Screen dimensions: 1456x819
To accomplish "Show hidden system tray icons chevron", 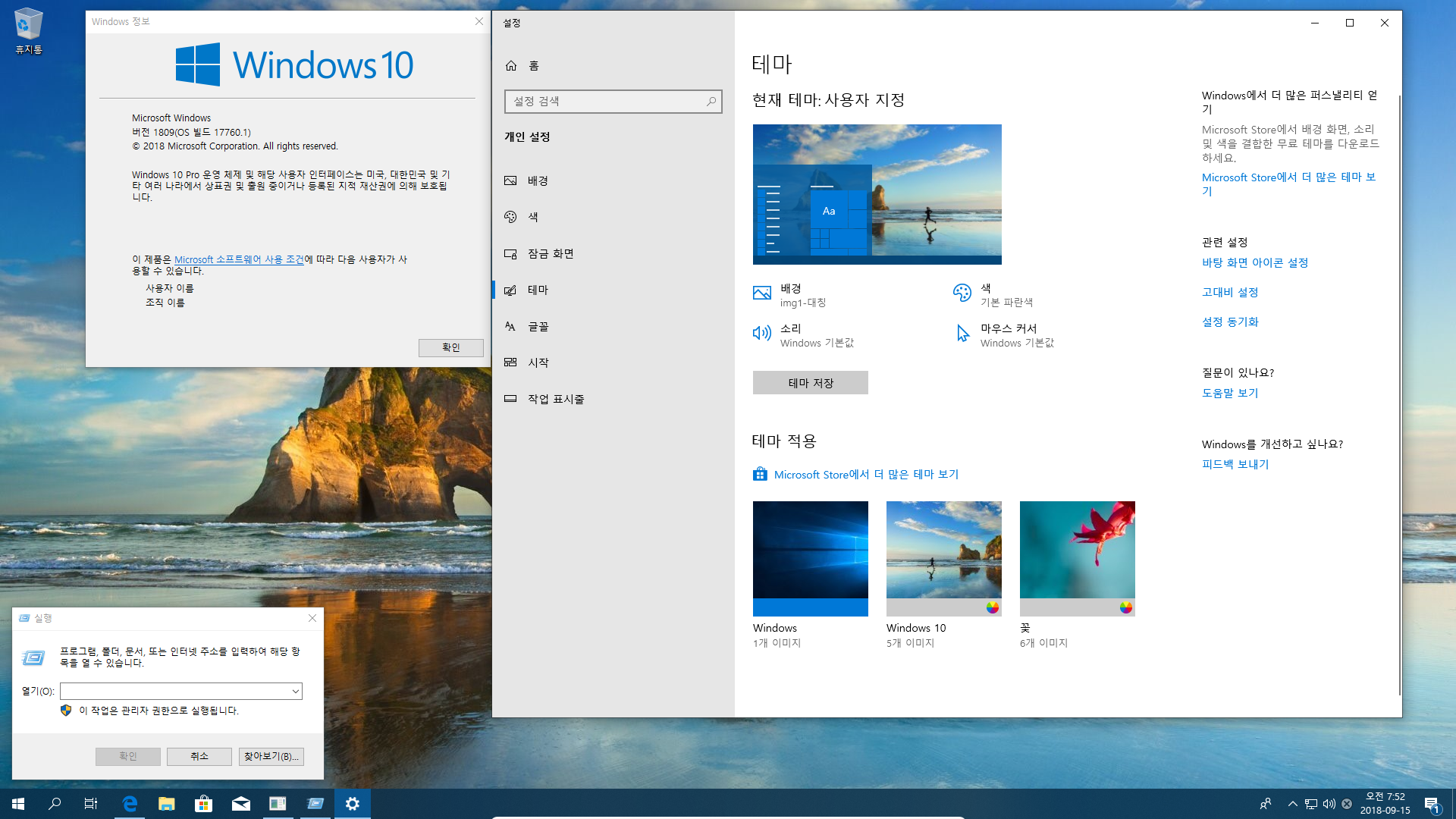I will point(1292,804).
